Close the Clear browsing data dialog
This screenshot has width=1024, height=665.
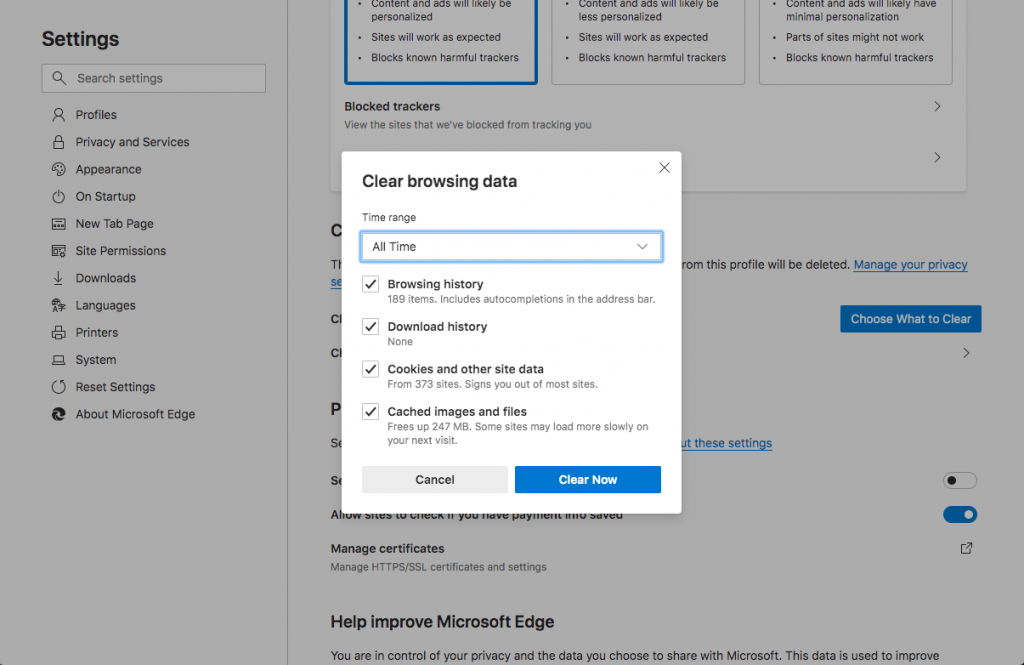(664, 168)
